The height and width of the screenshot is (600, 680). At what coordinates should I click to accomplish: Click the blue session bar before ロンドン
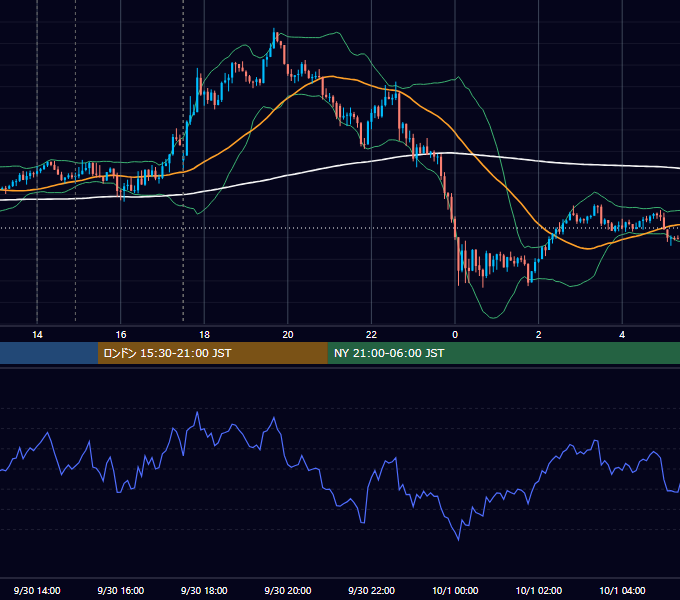[x=49, y=353]
